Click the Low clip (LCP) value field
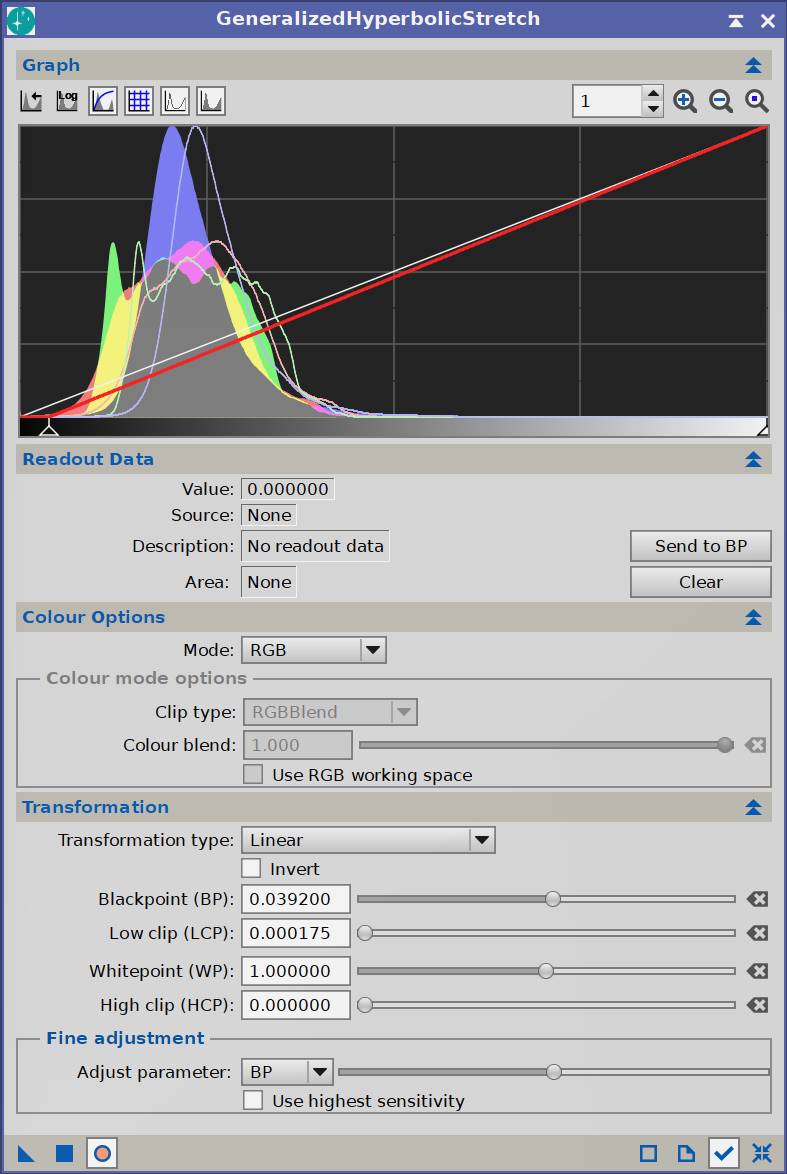 296,933
